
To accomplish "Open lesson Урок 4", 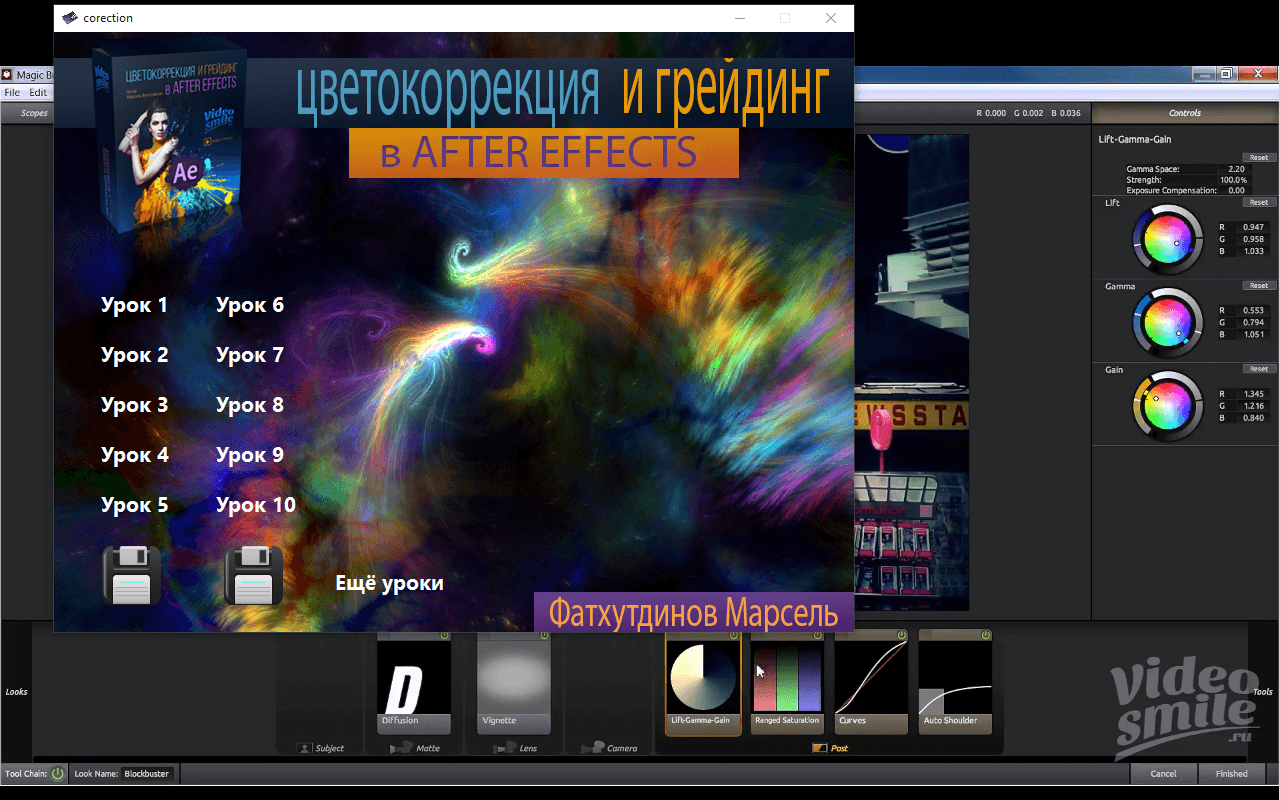I will 135,455.
